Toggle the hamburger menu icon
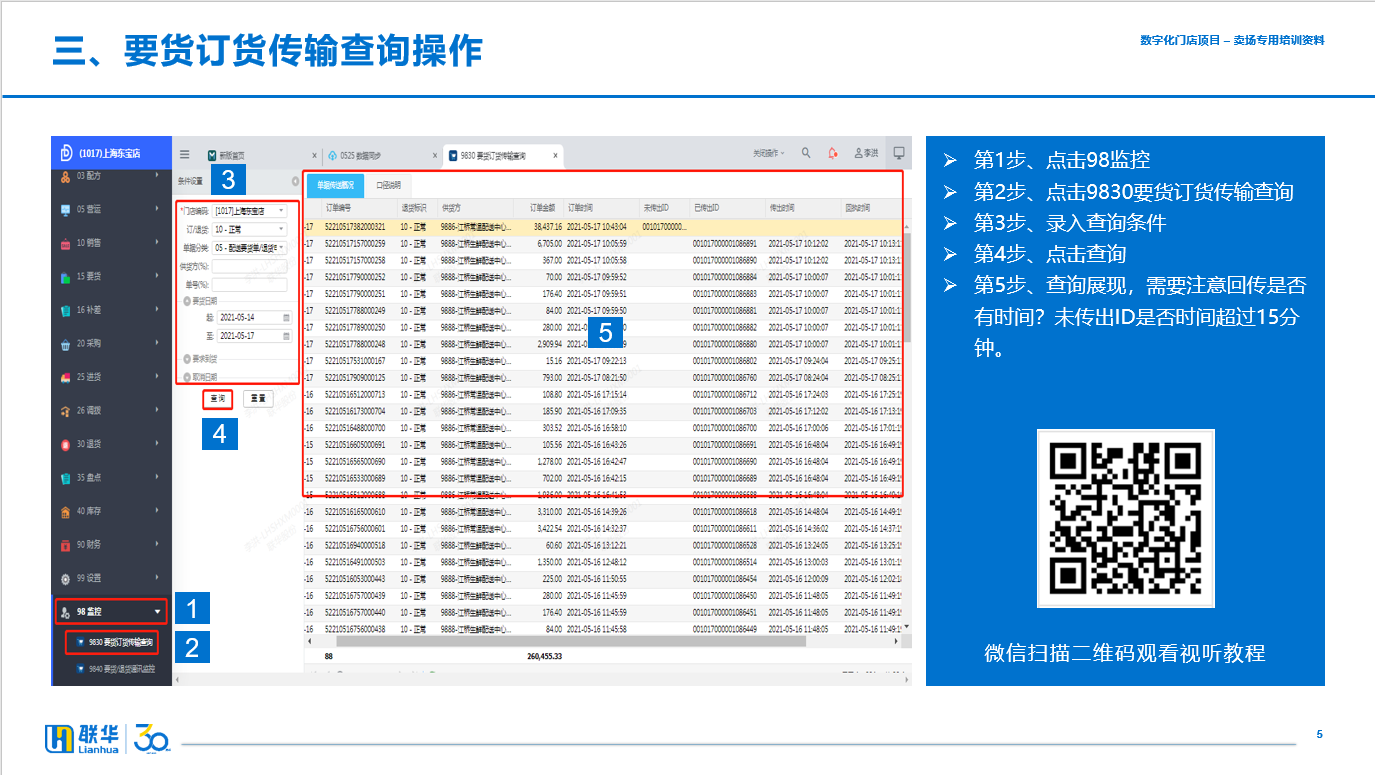This screenshot has width=1375, height=775. [185, 154]
